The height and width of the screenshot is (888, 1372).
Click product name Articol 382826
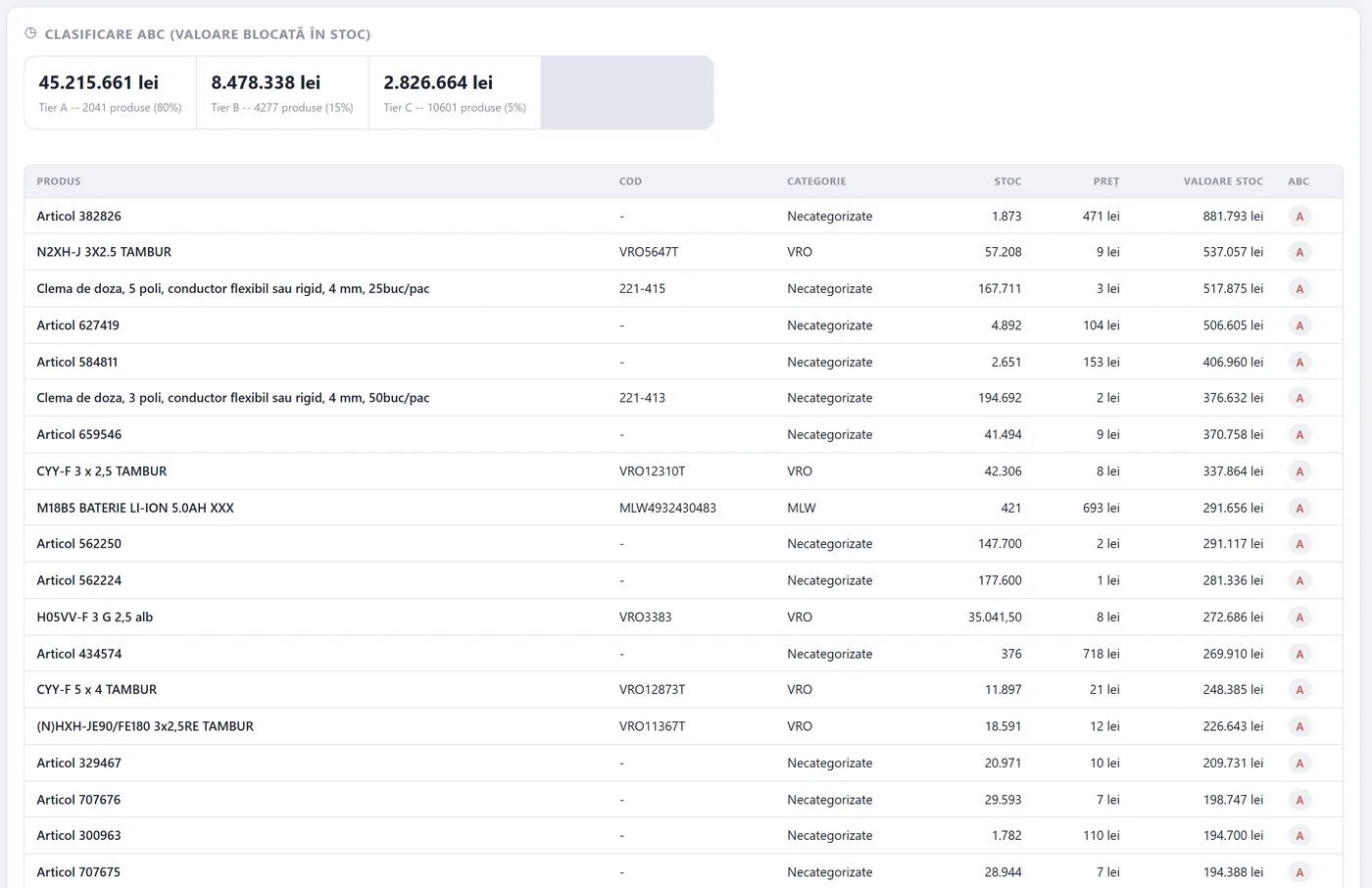pyautogui.click(x=79, y=217)
